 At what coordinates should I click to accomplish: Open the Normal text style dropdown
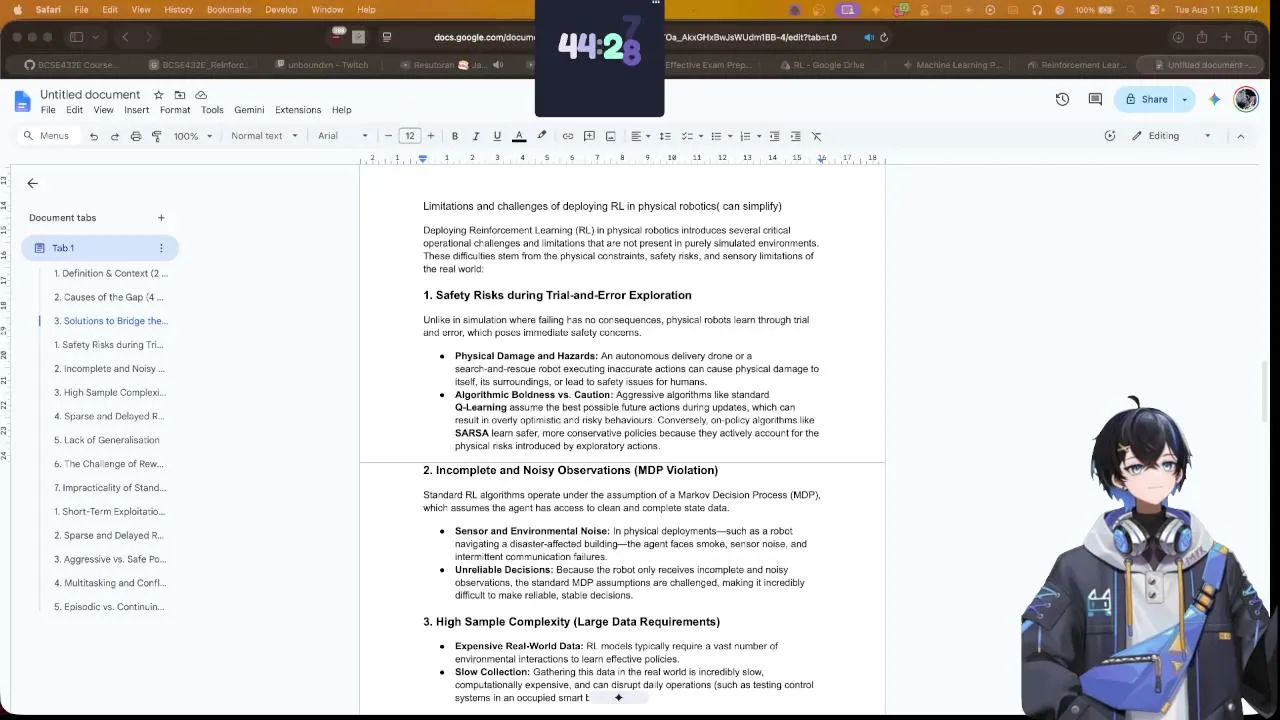pos(264,136)
